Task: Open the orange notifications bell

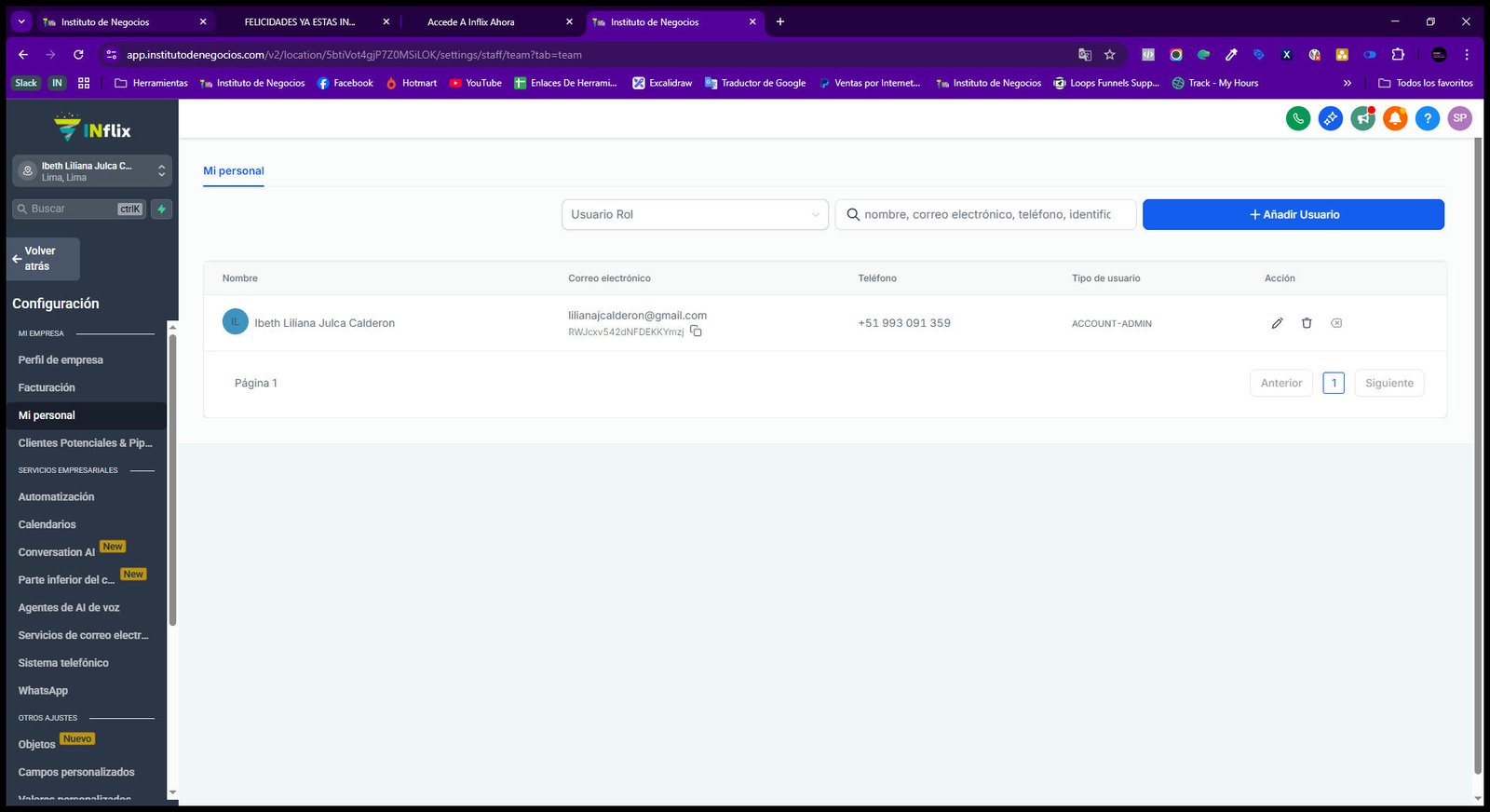Action: pos(1395,118)
